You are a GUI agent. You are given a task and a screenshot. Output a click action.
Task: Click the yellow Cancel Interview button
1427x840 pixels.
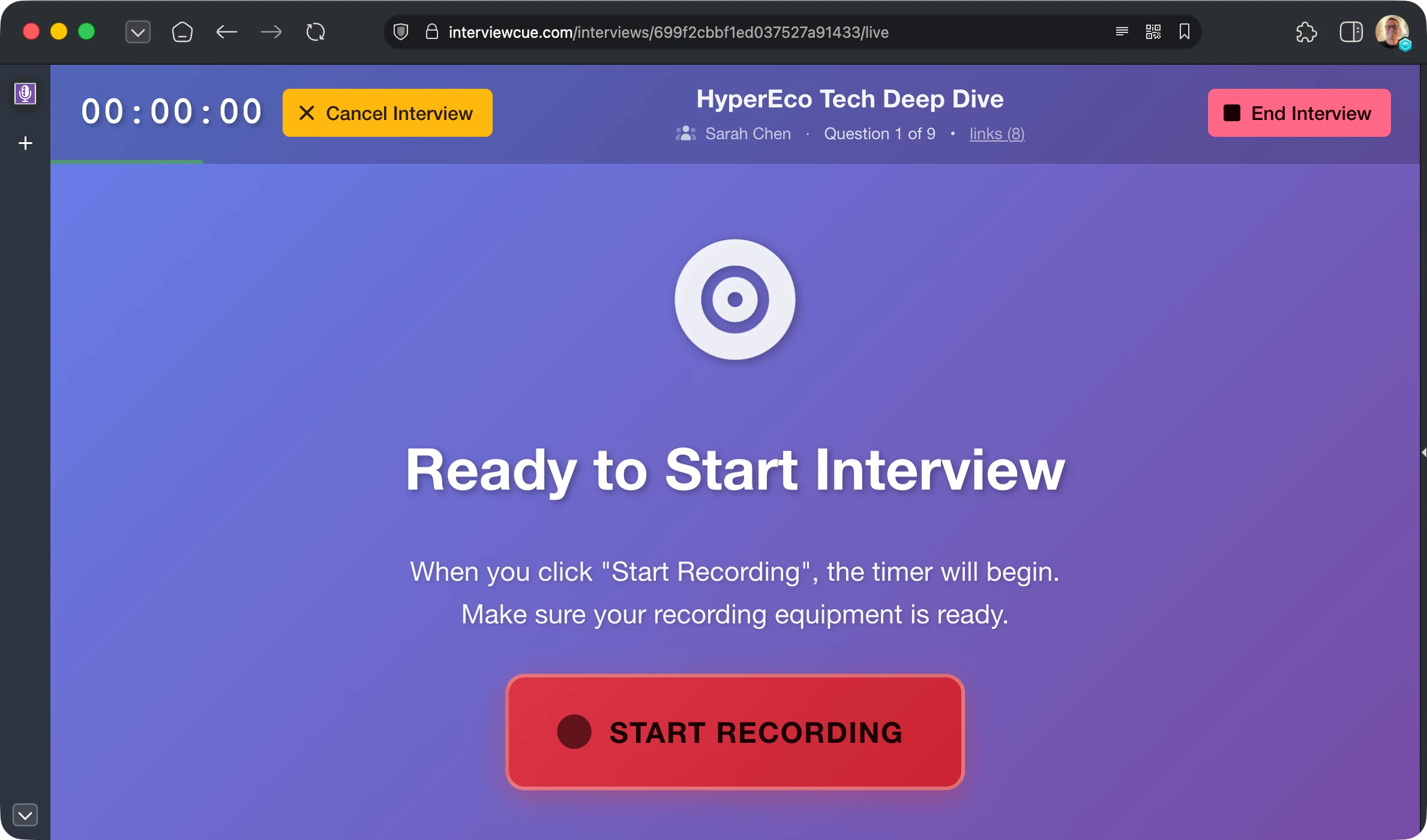[x=388, y=113]
